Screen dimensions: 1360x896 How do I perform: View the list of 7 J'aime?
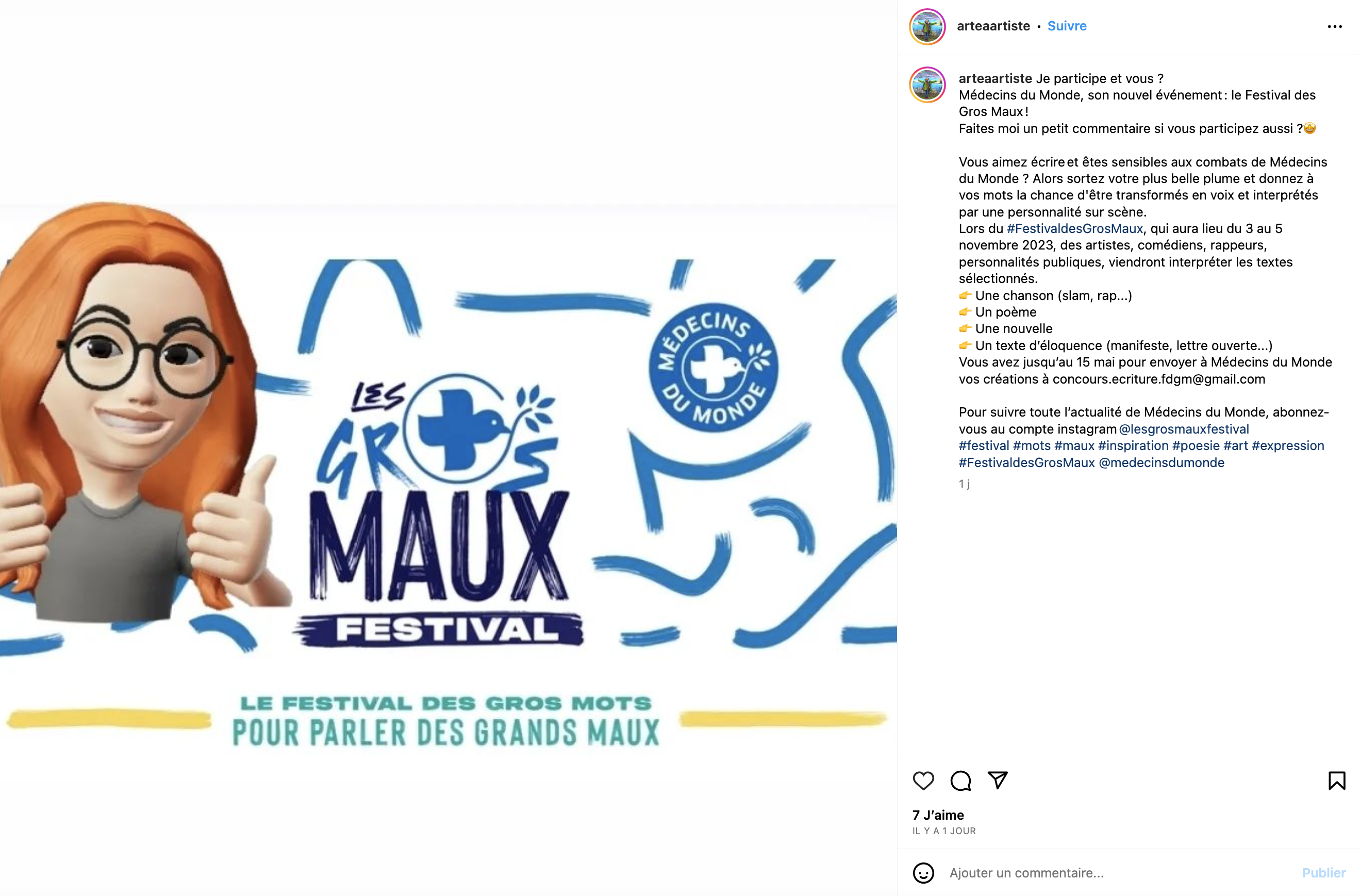[x=938, y=815]
